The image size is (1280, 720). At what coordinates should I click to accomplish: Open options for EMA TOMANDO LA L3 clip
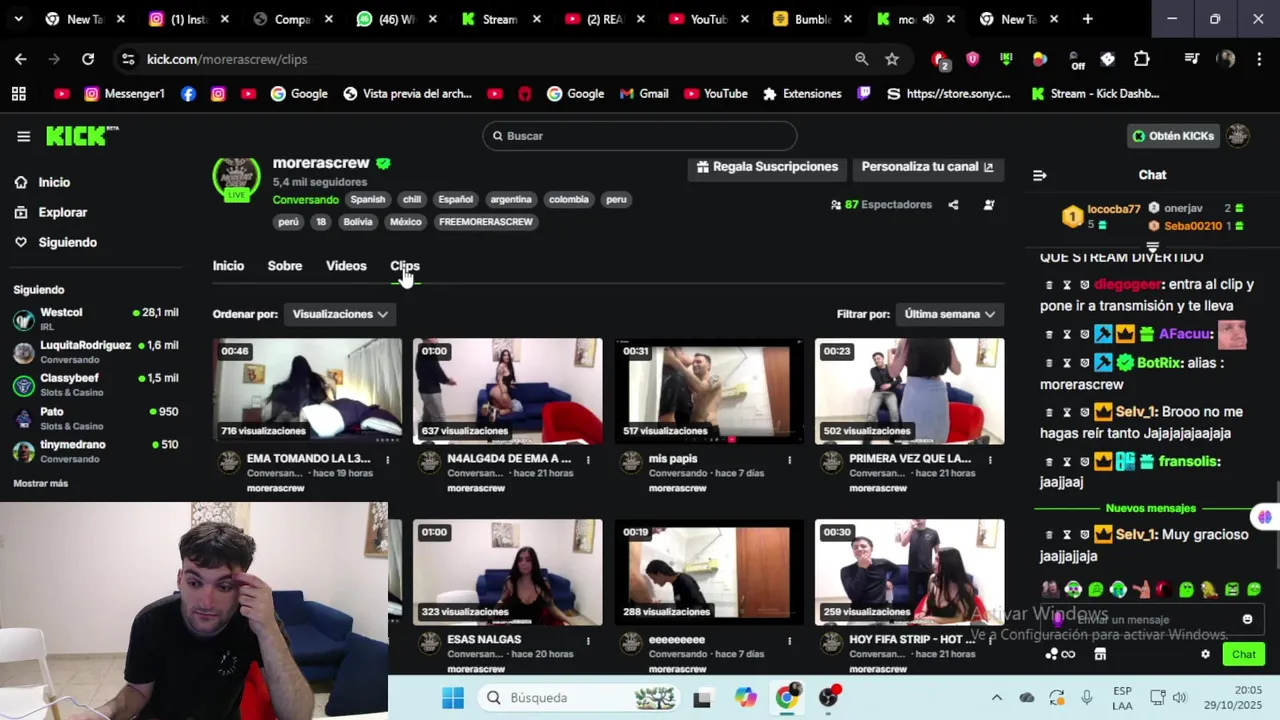387,460
